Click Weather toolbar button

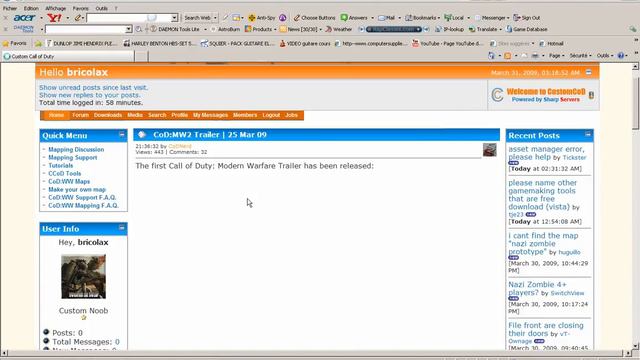pyautogui.click(x=338, y=29)
